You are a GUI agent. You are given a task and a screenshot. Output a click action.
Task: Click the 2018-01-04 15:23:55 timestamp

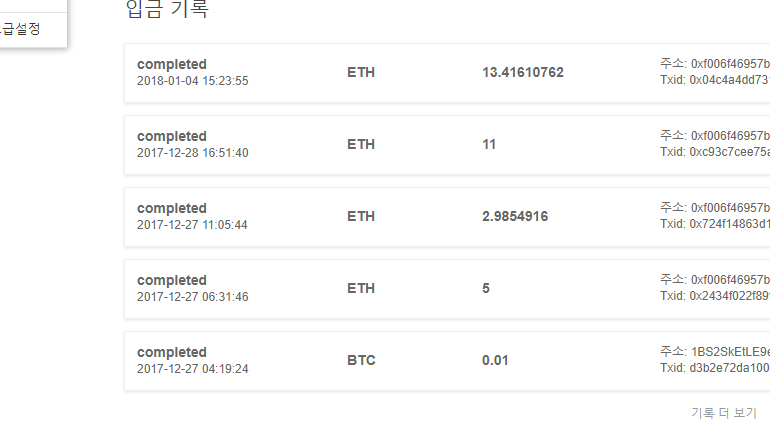pos(192,81)
